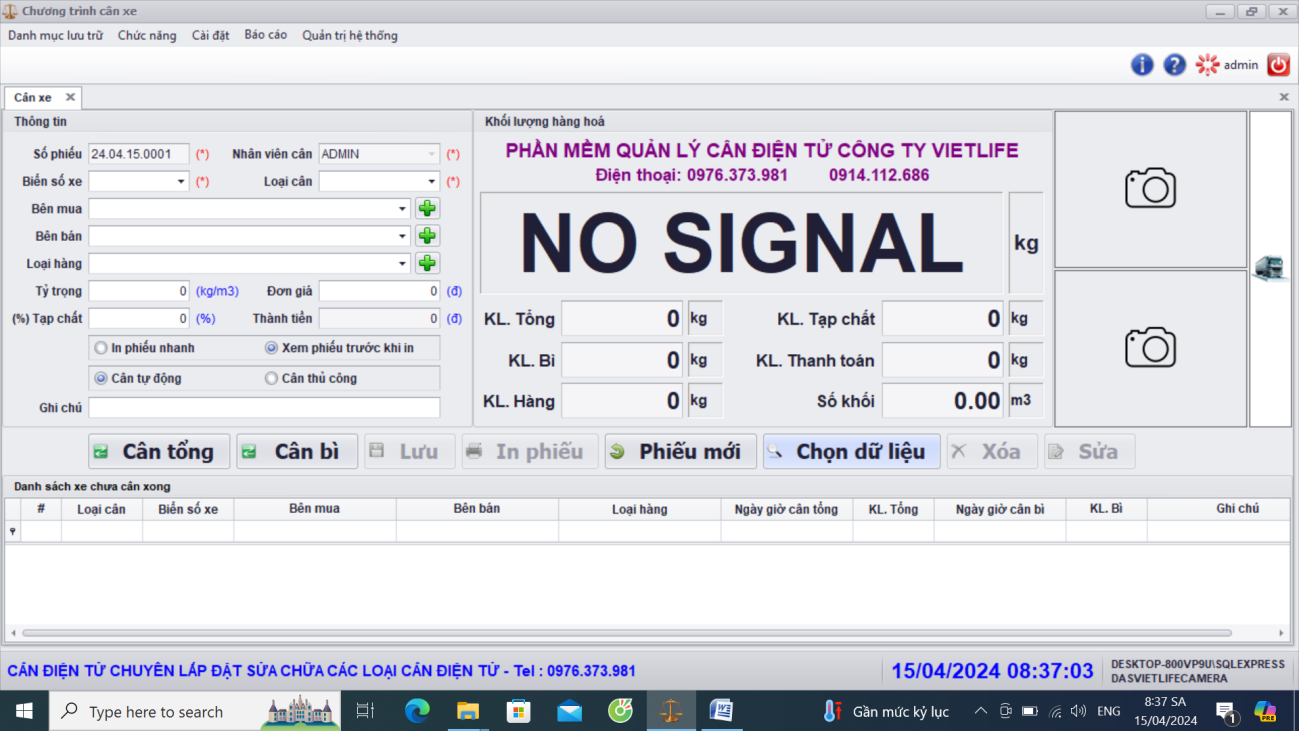Add new buyer with Bên mua plus icon

tap(427, 209)
